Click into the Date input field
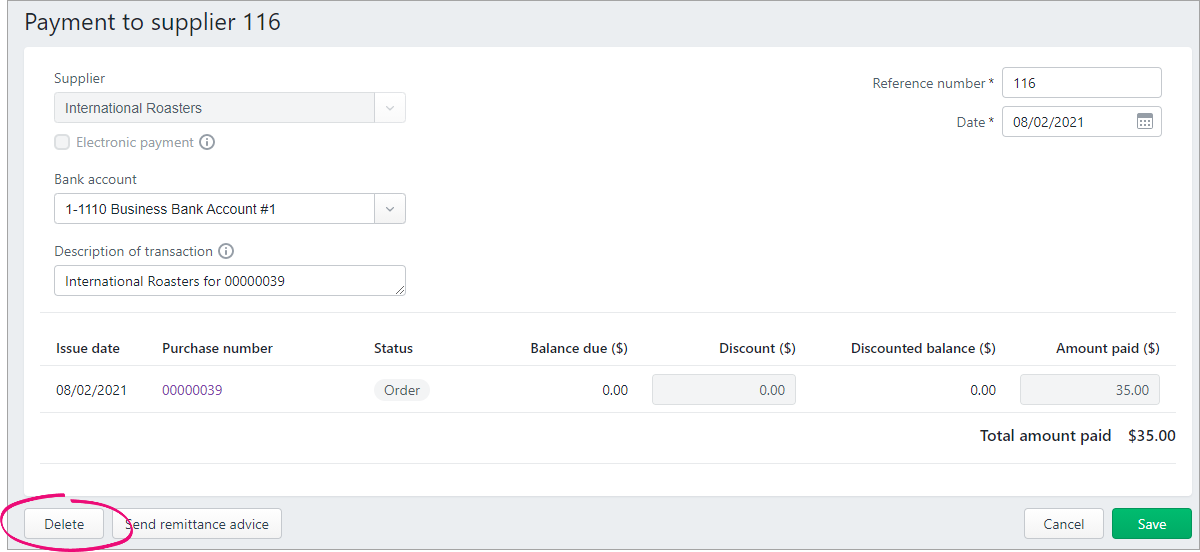The height and width of the screenshot is (552, 1200). point(1068,122)
